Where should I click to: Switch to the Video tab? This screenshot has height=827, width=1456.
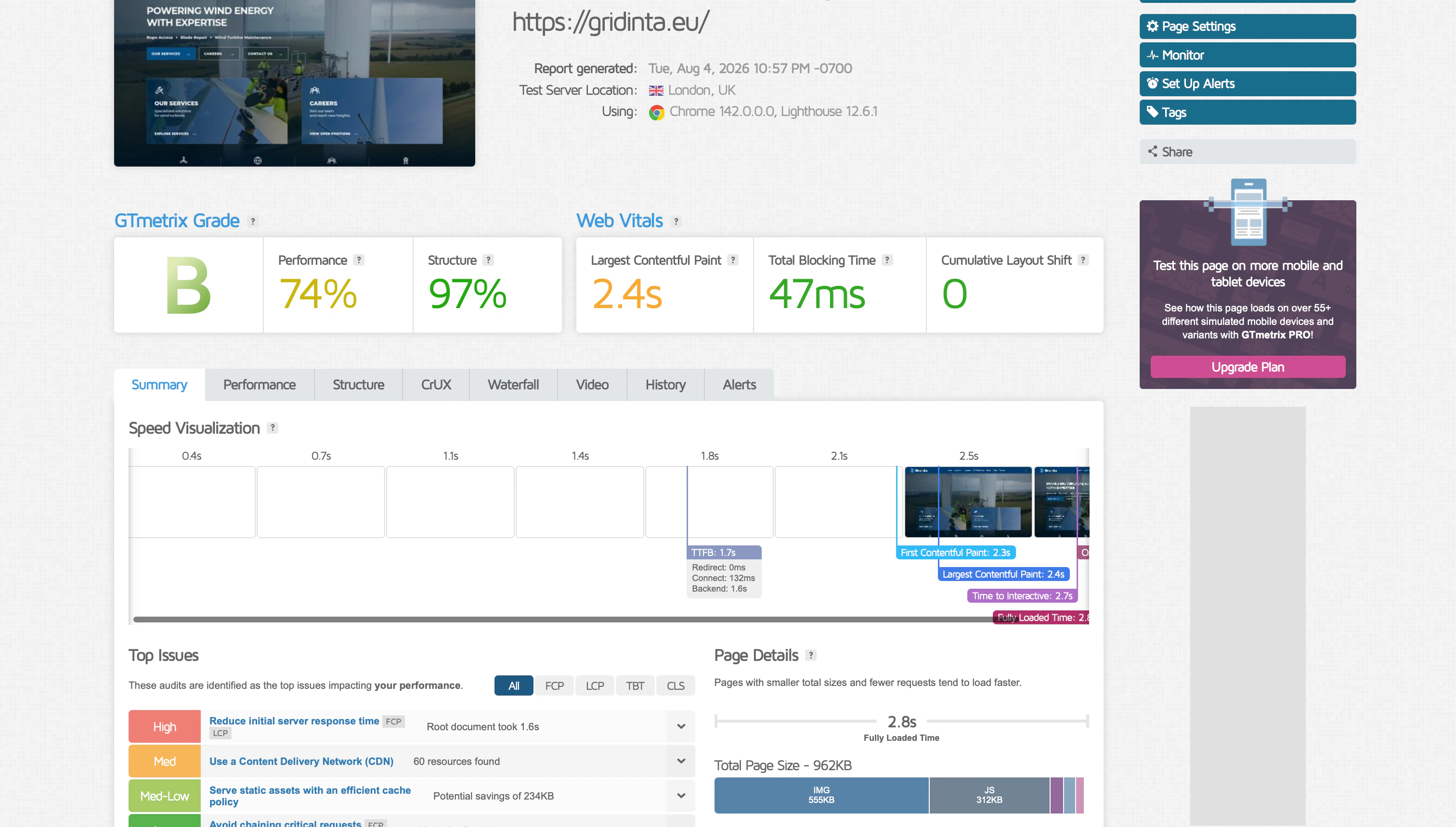coord(593,385)
